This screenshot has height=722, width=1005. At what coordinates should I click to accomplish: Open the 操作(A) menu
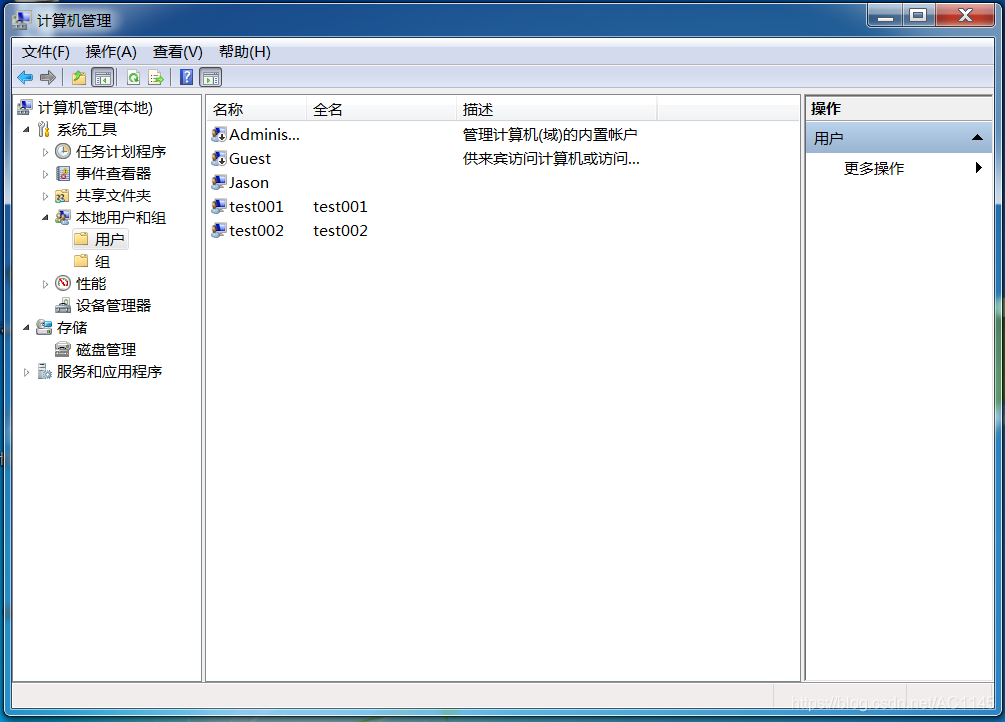(x=111, y=52)
